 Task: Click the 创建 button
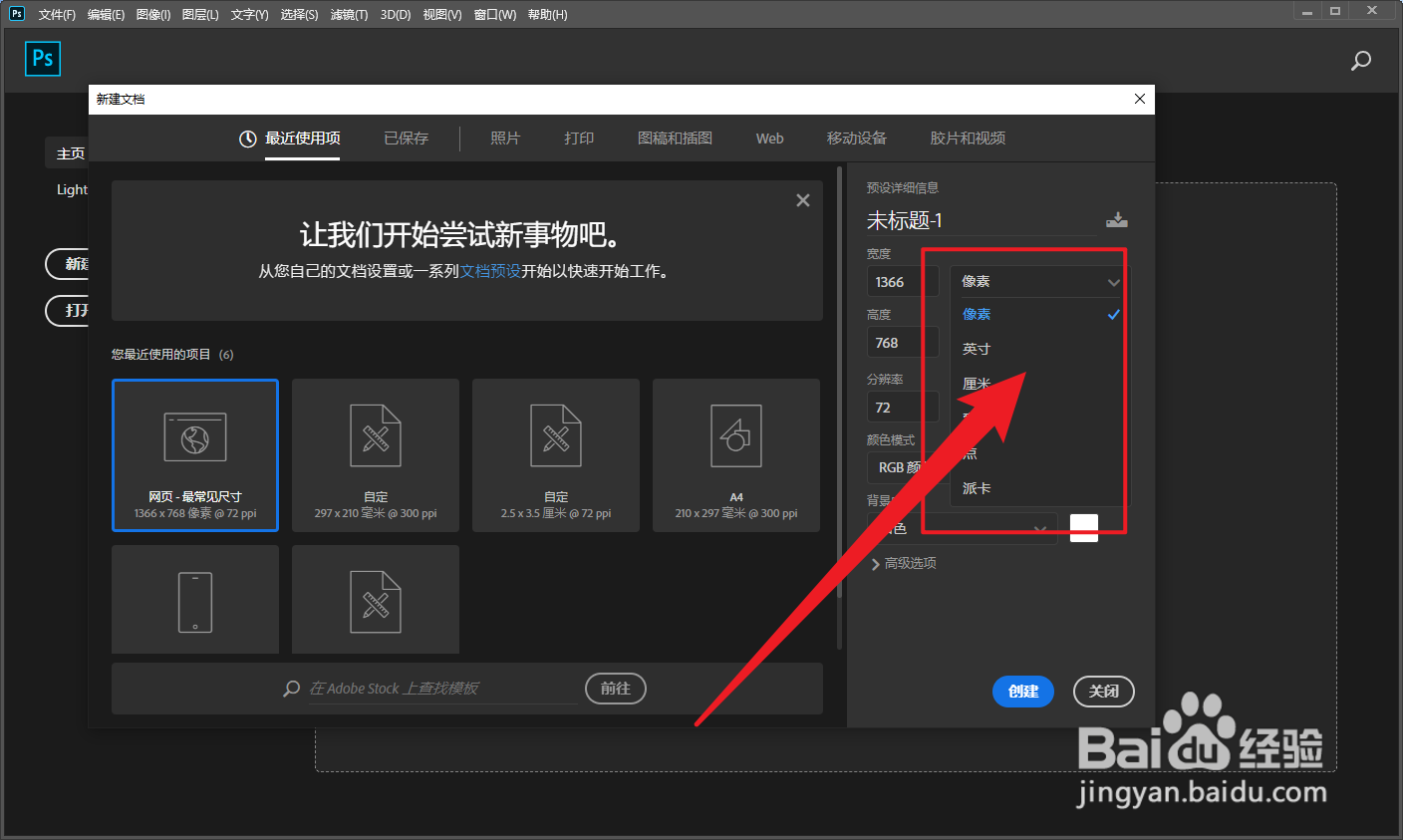(x=1022, y=691)
